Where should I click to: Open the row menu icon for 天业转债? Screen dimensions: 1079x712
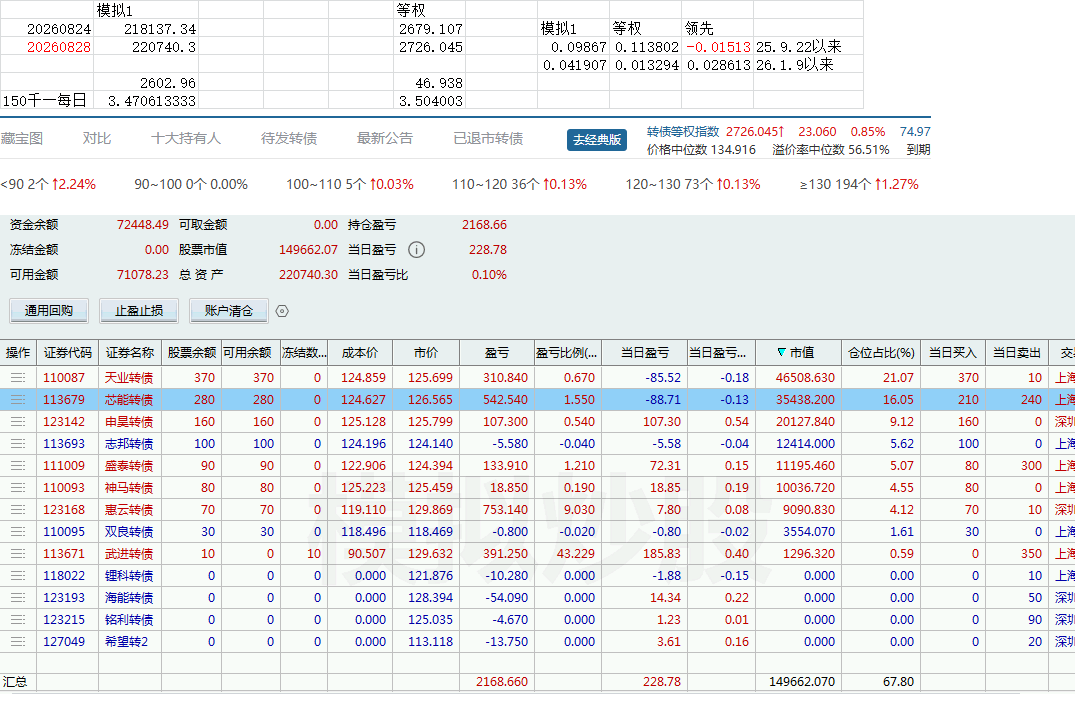tap(18, 378)
